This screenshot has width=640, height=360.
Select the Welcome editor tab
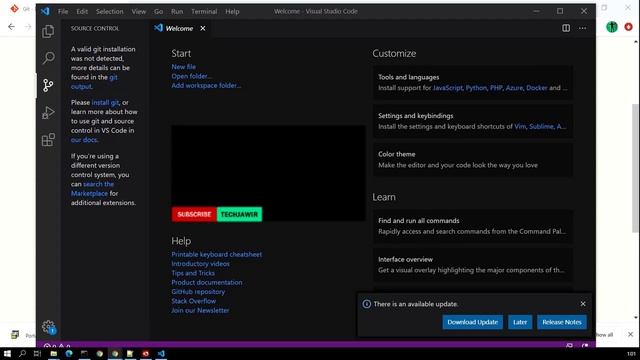pos(179,28)
